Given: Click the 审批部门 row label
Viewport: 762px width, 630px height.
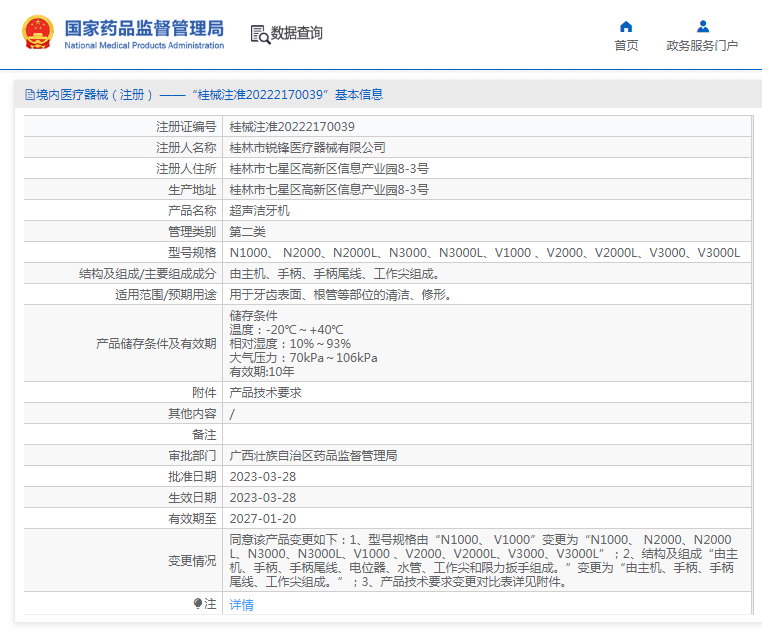Looking at the screenshot, I should coord(192,455).
